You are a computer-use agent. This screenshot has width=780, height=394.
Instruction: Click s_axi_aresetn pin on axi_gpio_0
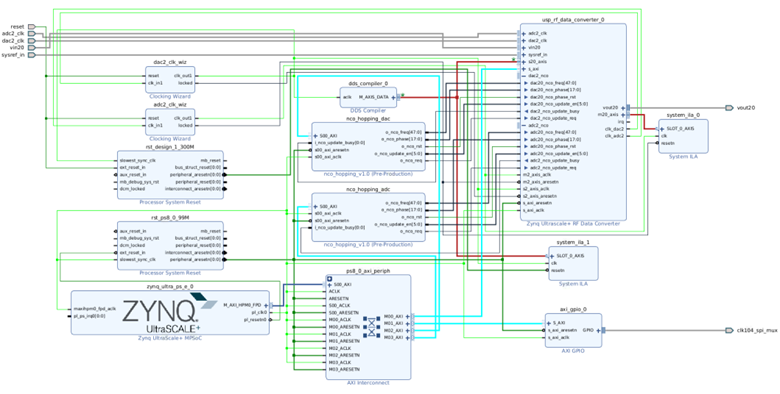coord(562,330)
